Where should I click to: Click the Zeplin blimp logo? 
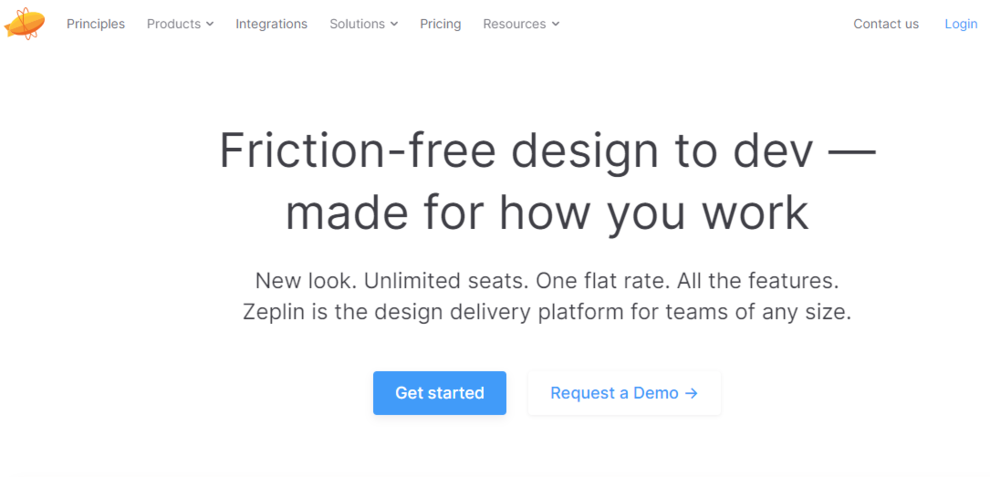(x=24, y=24)
